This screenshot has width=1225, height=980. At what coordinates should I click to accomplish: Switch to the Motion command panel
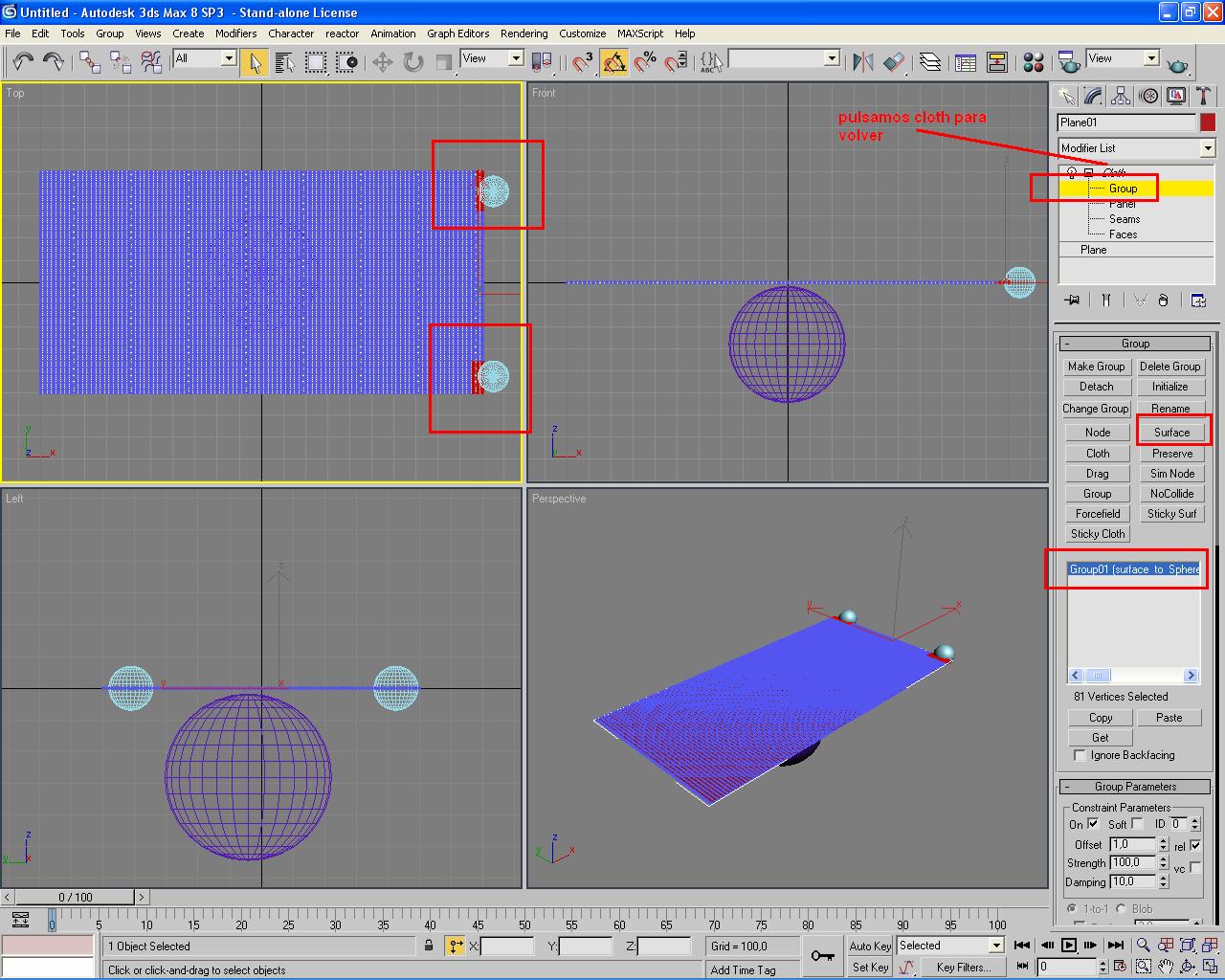[x=1148, y=96]
